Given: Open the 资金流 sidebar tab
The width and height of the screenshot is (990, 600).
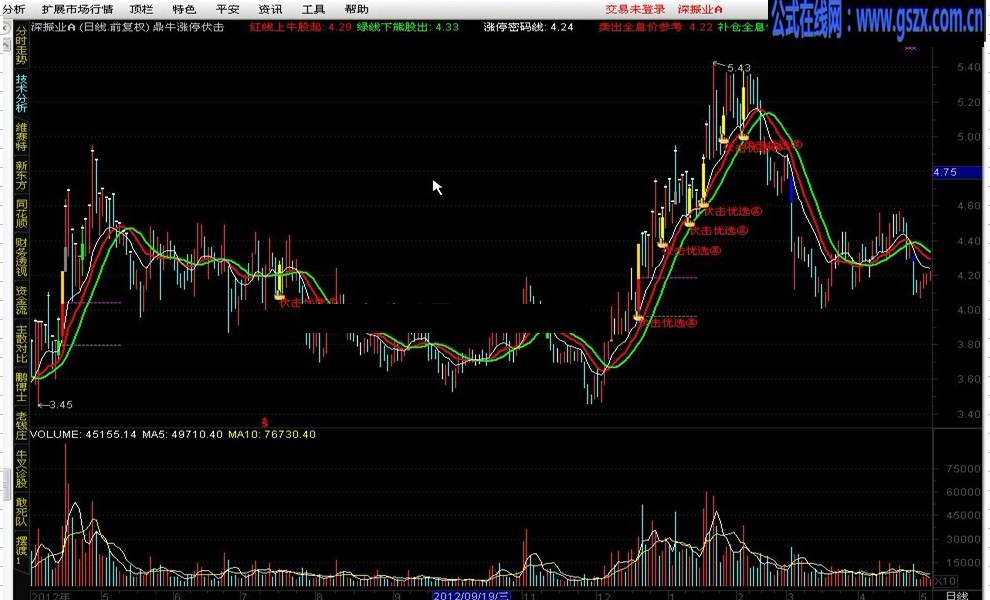Looking at the screenshot, I should pyautogui.click(x=21, y=300).
